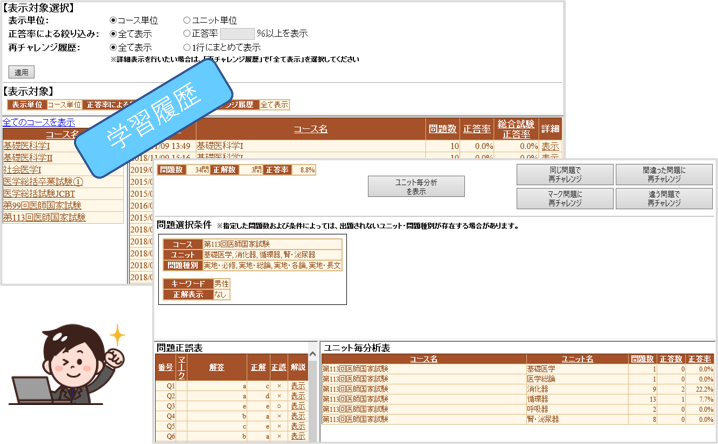Open the 基礎医学科I course link in the sidebar
This screenshot has height=444, width=718.
[x=25, y=146]
